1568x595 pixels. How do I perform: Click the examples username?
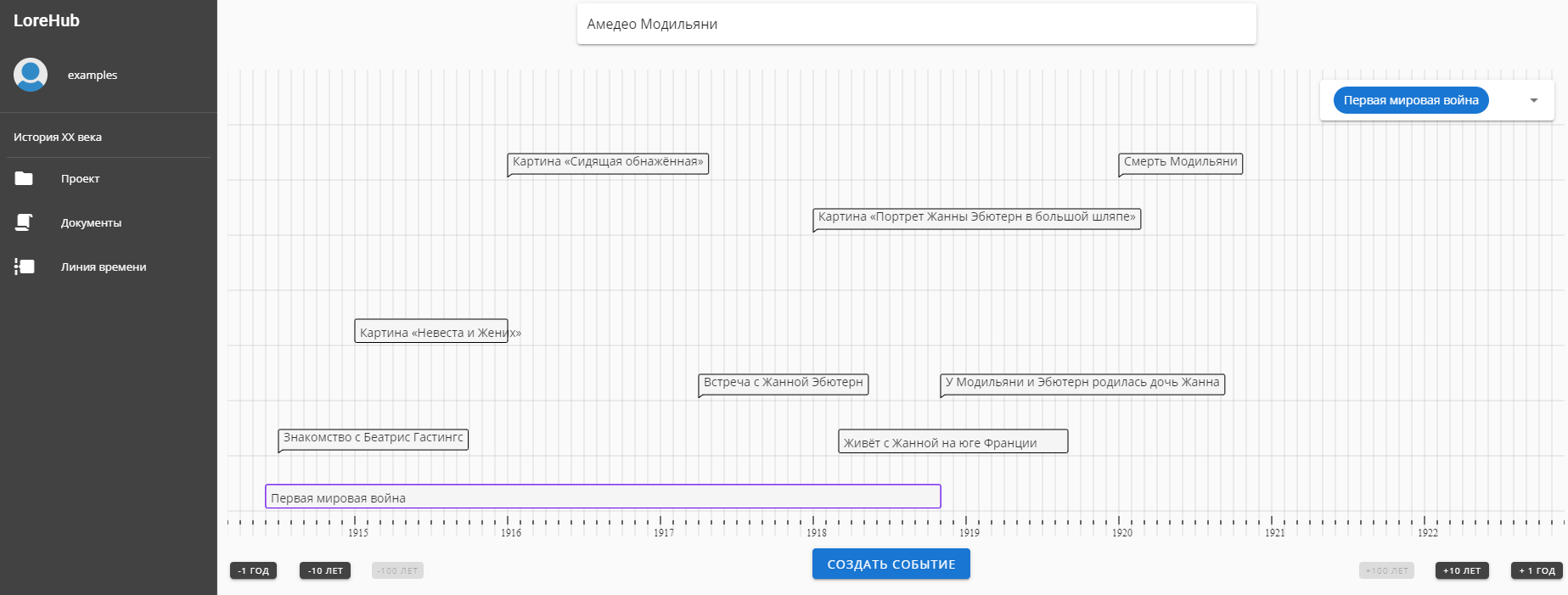93,75
